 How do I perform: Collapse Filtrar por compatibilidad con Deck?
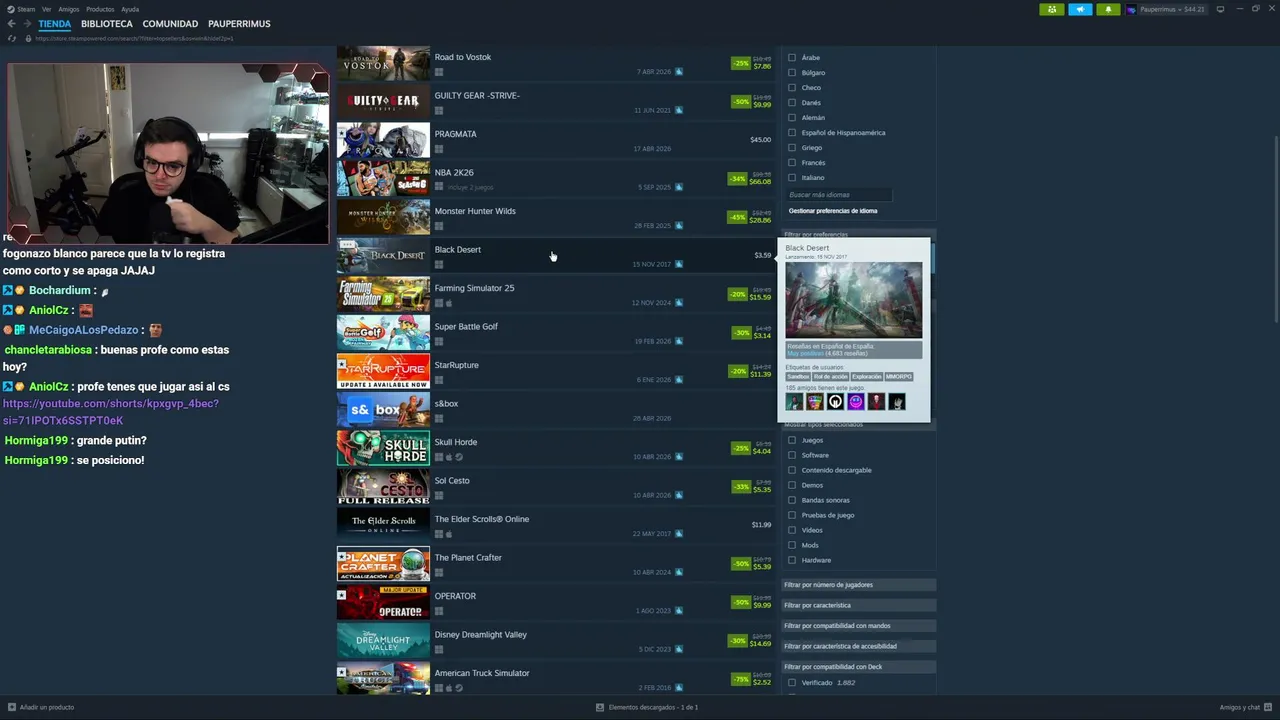[x=858, y=667]
